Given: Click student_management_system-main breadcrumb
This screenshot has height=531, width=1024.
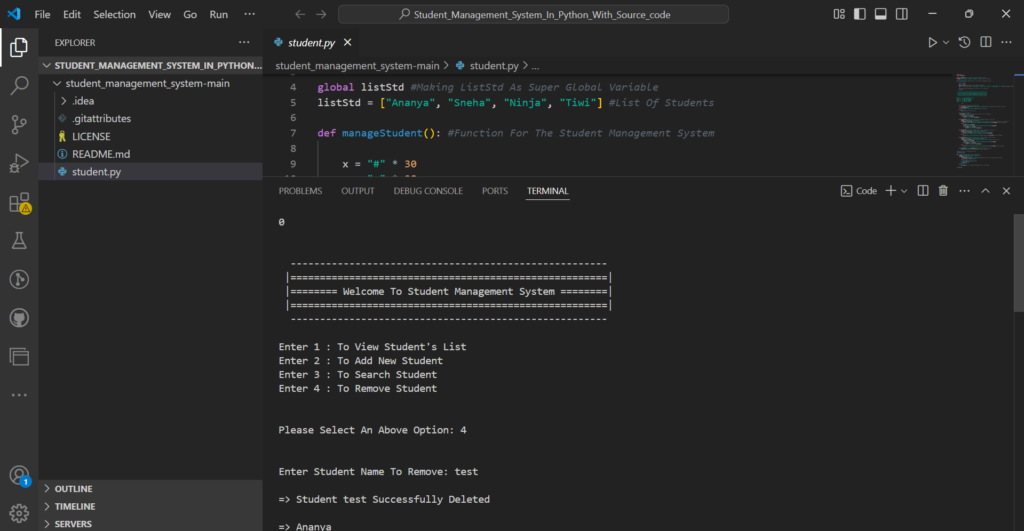Looking at the screenshot, I should (357, 65).
